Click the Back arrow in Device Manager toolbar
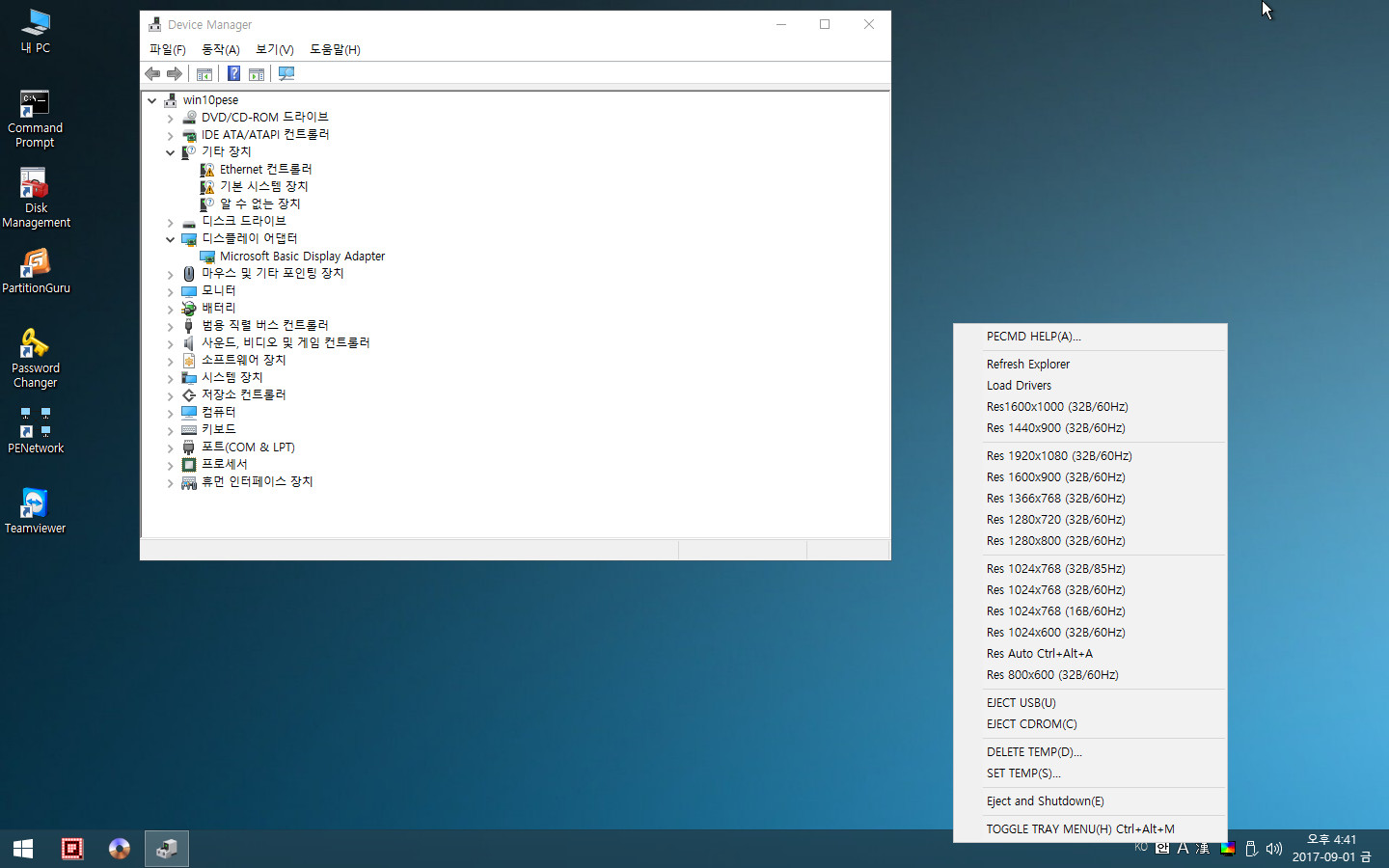1389x868 pixels. point(152,74)
